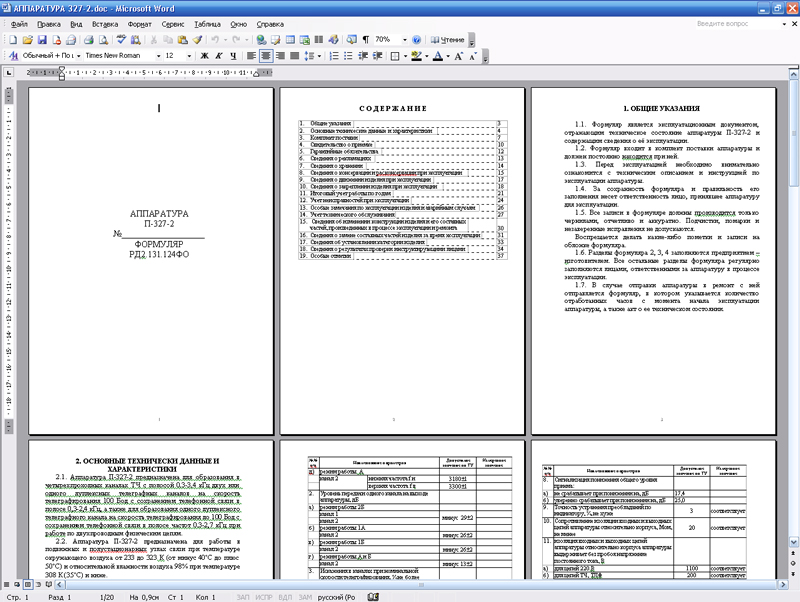Toggle italic formatting (К)
Screen dimensions: 800x602
(220, 56)
